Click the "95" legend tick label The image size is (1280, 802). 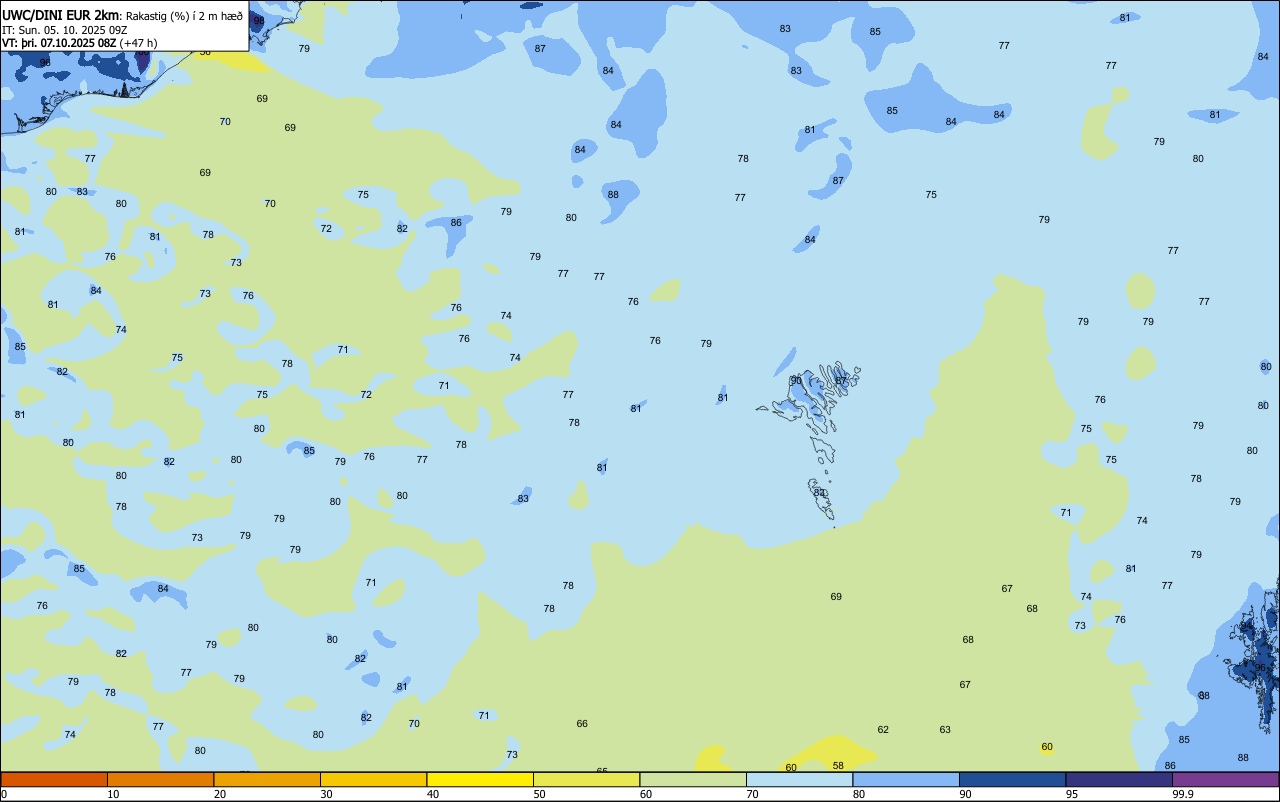pos(1072,794)
